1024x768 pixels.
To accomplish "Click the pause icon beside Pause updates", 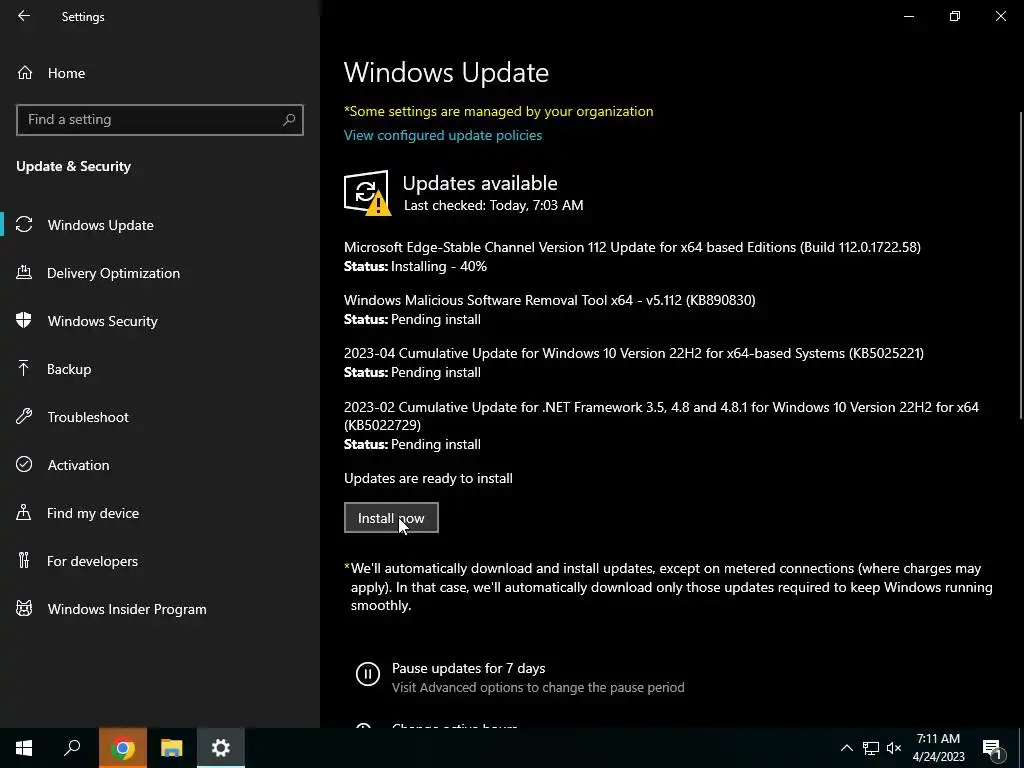I will 368,673.
